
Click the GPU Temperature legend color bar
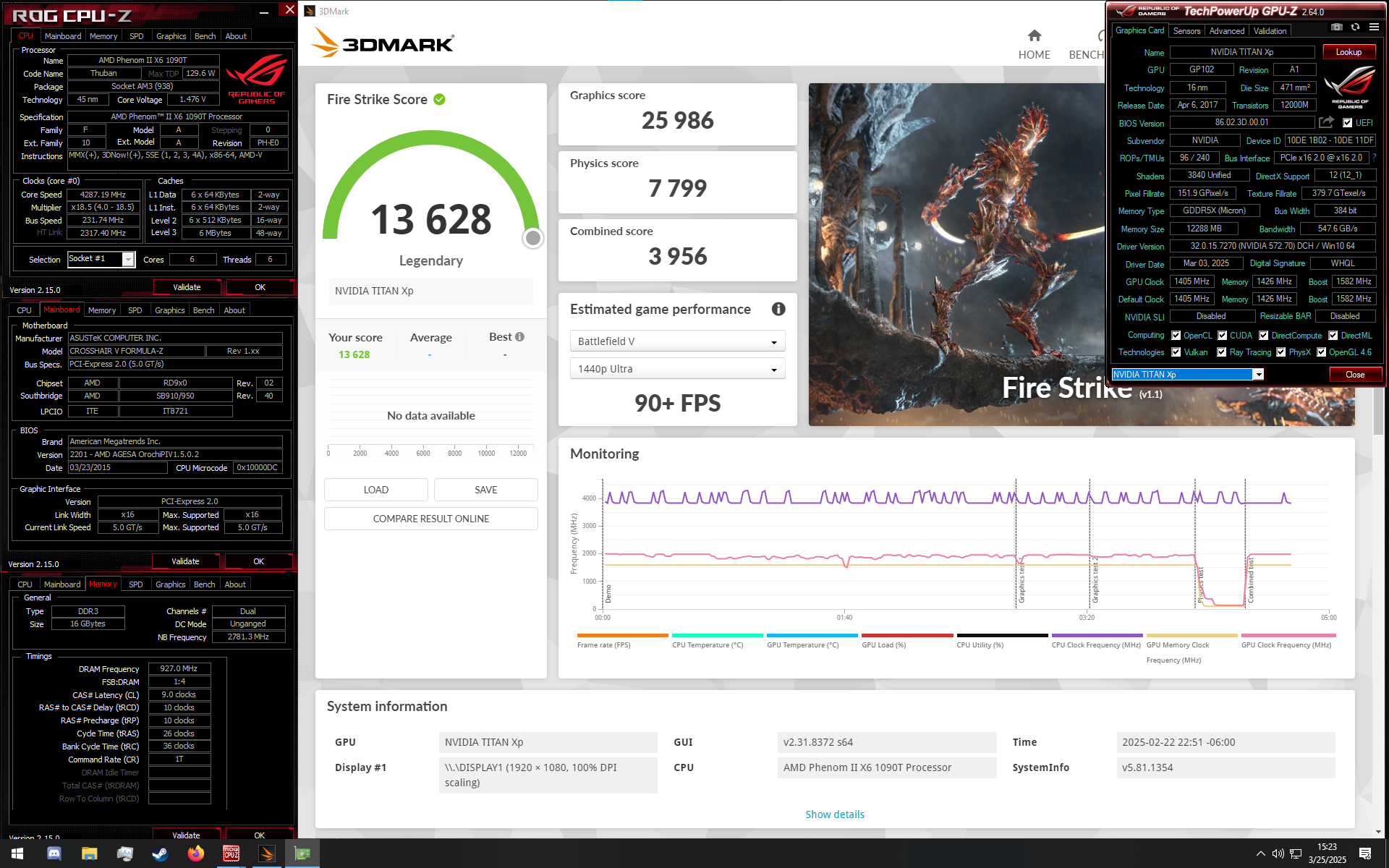coord(812,635)
